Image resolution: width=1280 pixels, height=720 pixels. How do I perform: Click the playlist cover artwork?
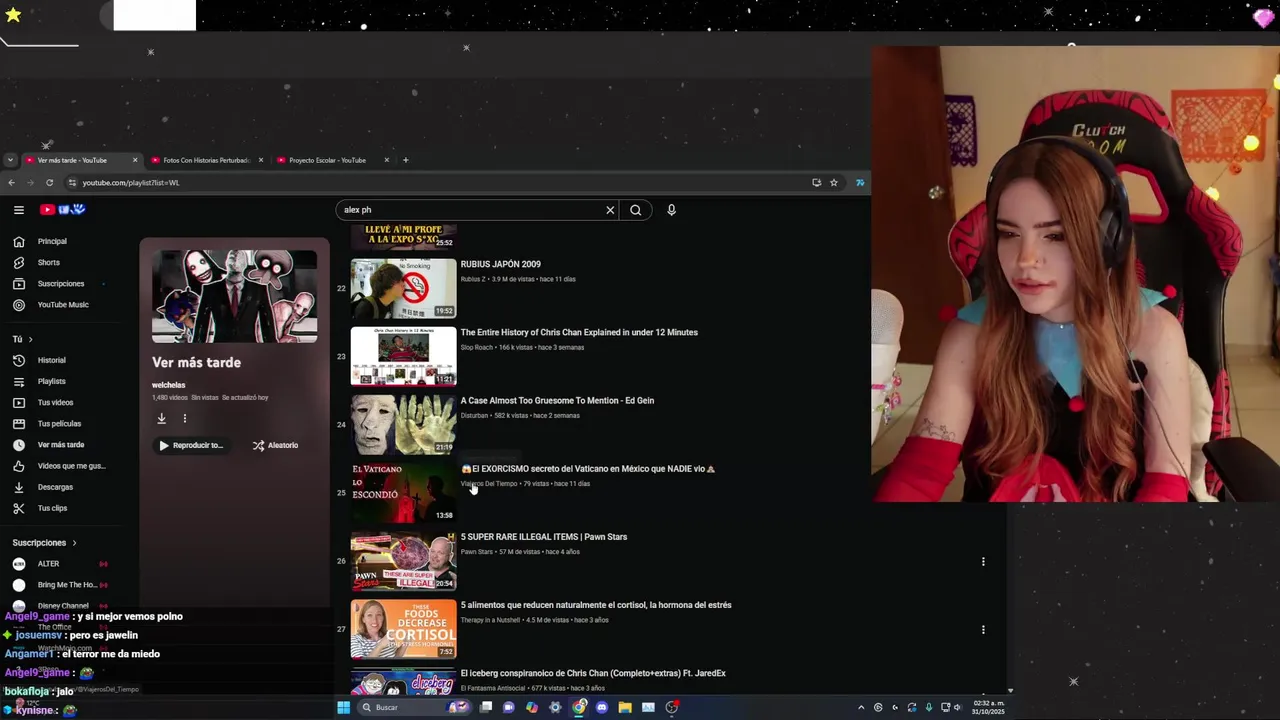tap(234, 297)
